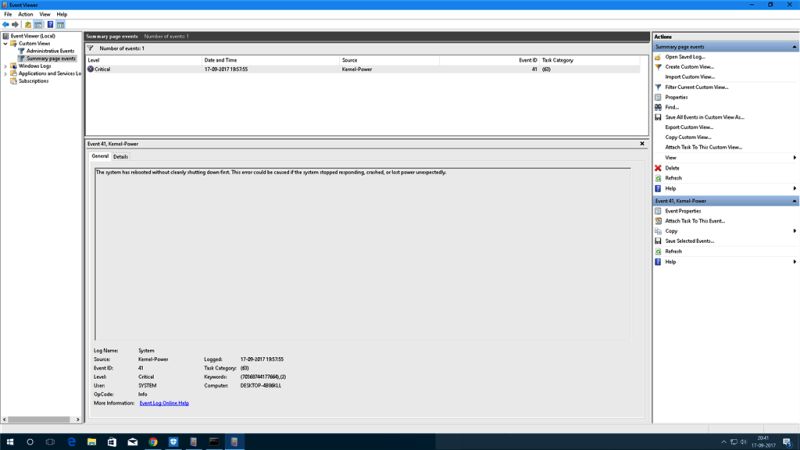This screenshot has height=450, width=800.
Task: Open Microsoft Edge from the taskbar
Action: pyautogui.click(x=71, y=442)
